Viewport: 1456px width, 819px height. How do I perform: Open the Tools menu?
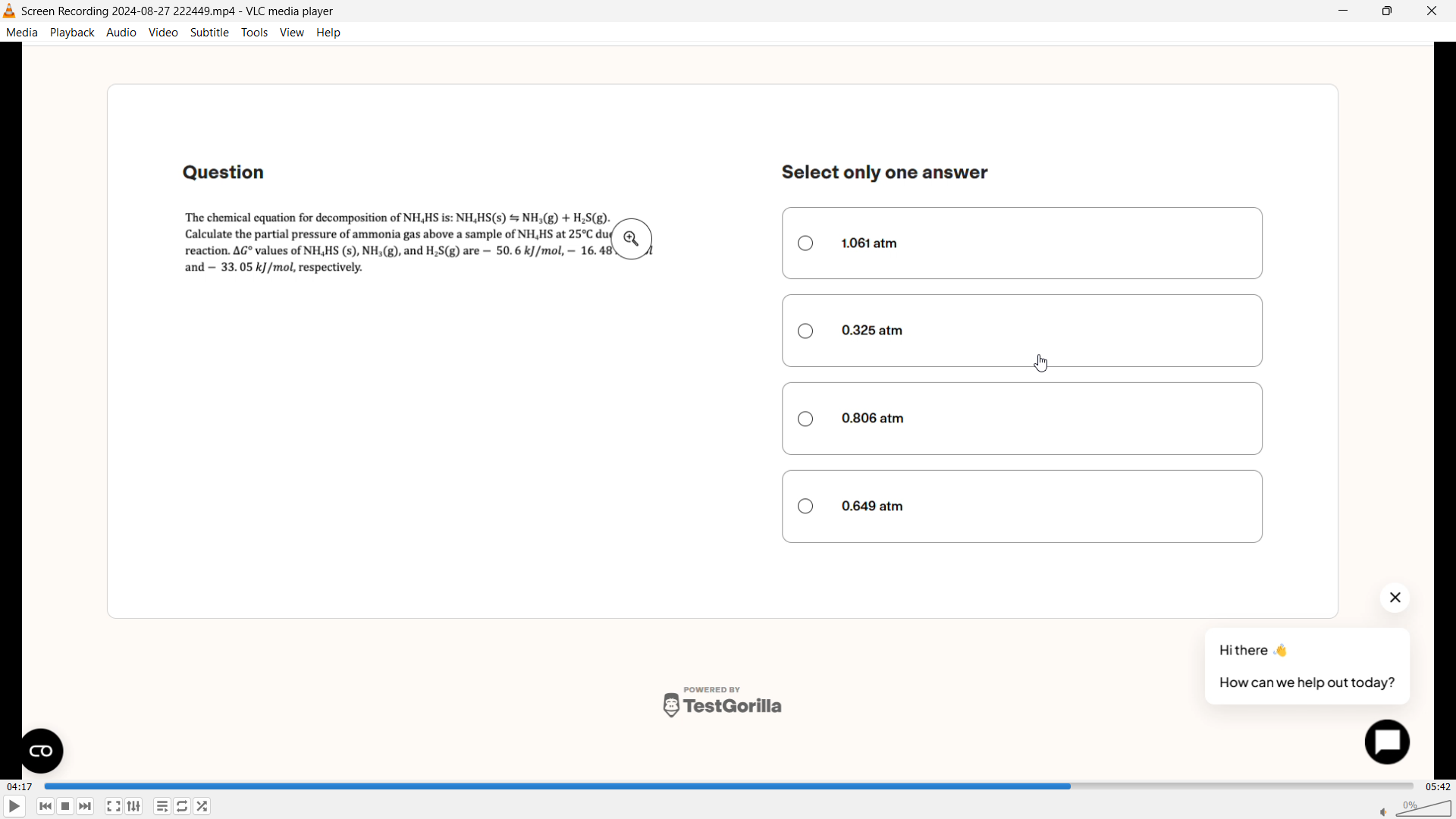(x=255, y=33)
